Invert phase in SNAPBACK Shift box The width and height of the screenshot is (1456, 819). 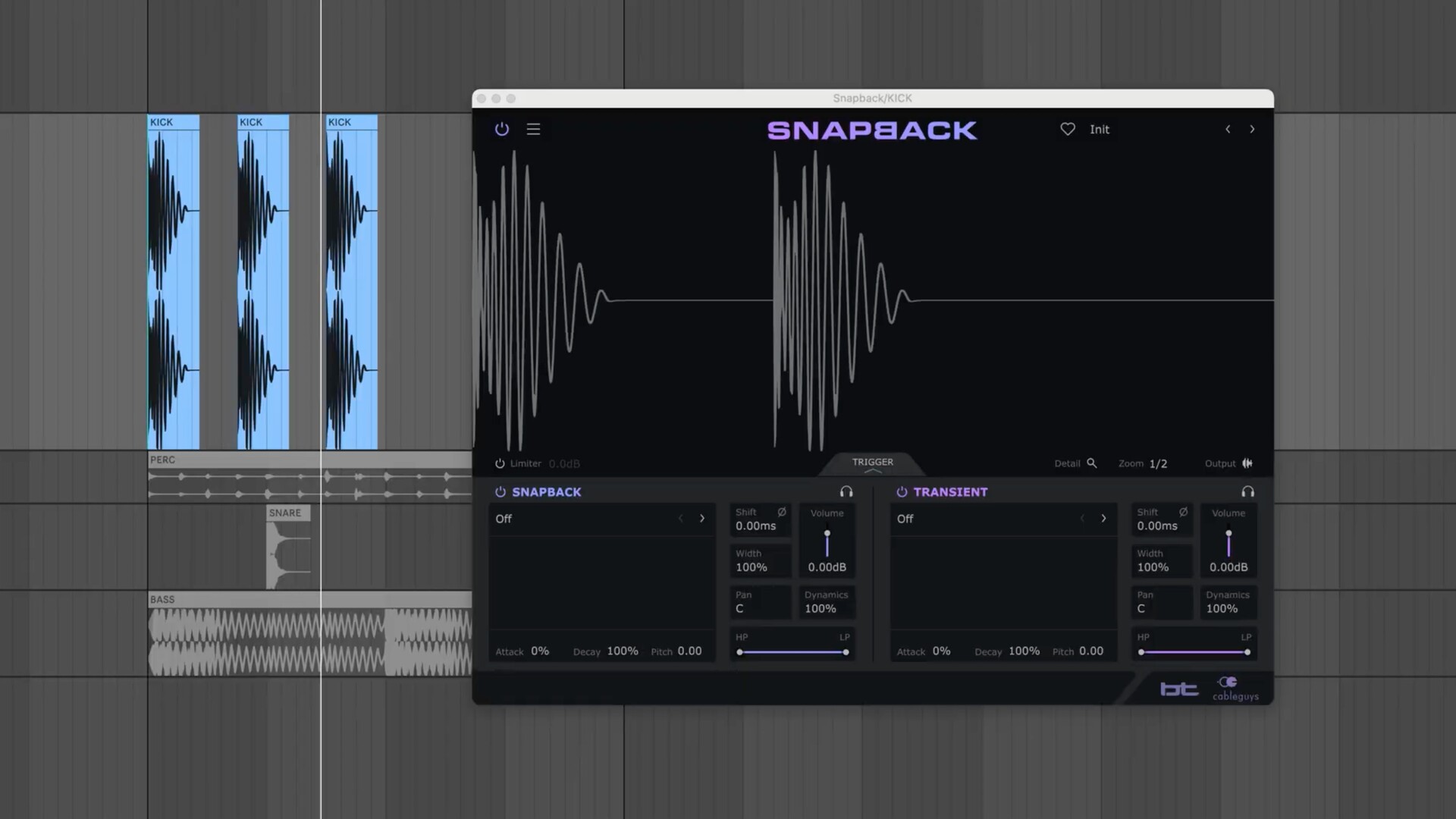point(782,512)
